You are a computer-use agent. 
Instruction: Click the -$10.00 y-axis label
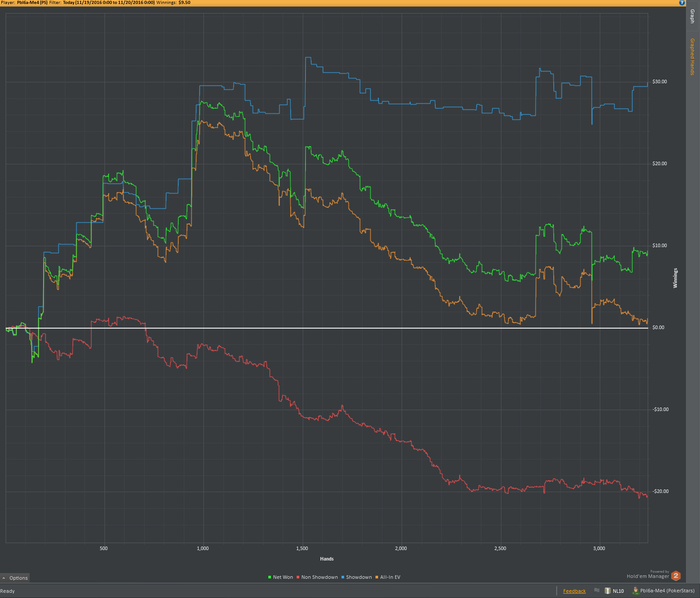(x=660, y=410)
